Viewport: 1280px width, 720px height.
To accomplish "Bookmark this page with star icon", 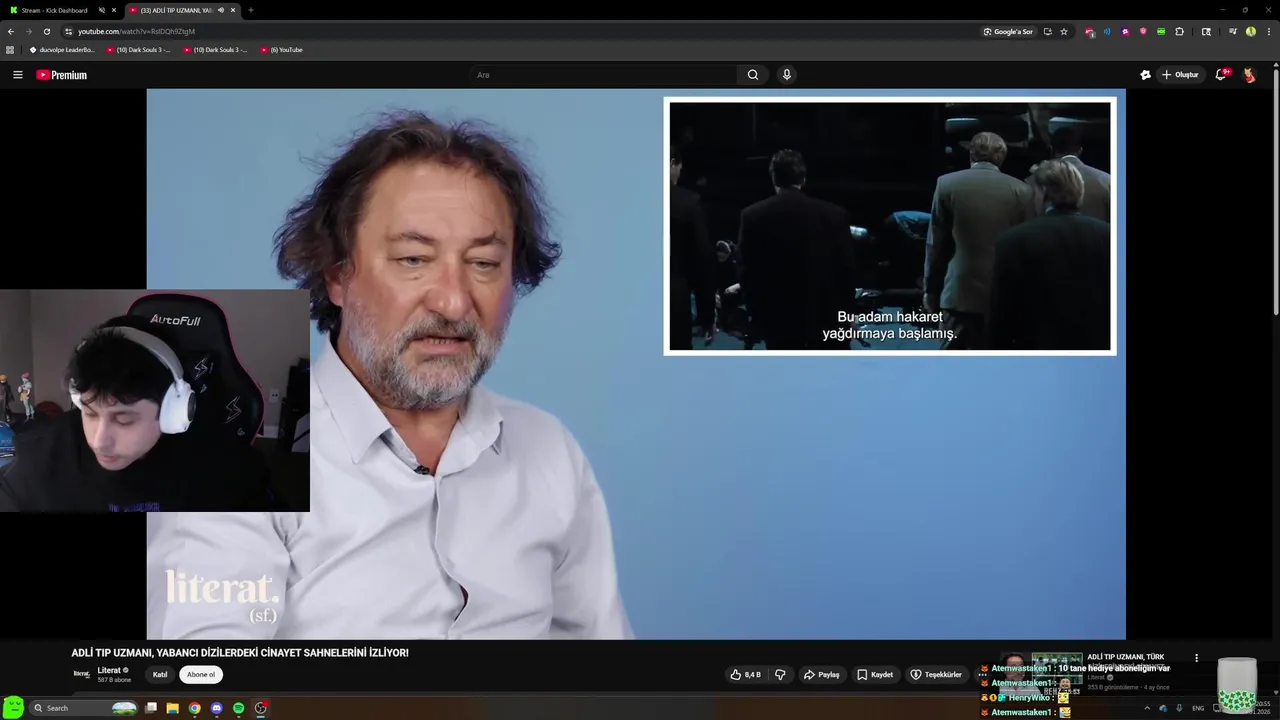I will 1064,31.
